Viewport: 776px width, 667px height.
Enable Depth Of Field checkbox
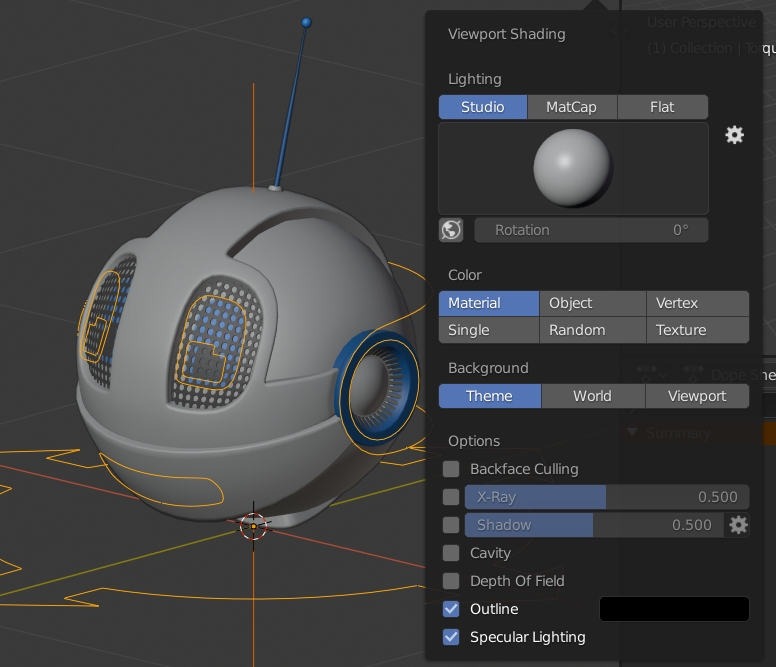point(451,581)
